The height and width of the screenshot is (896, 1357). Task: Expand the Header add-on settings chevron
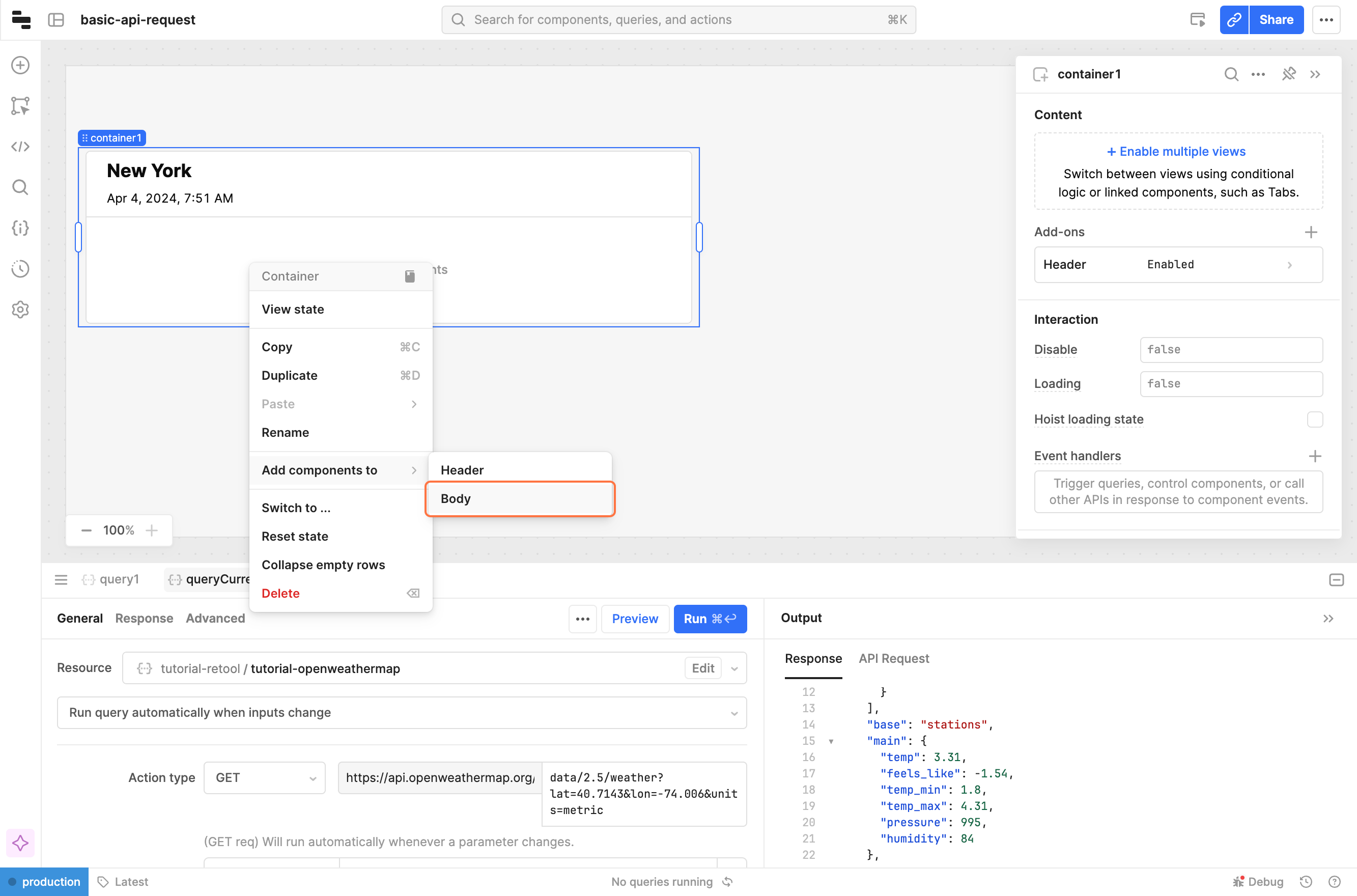coord(1290,265)
